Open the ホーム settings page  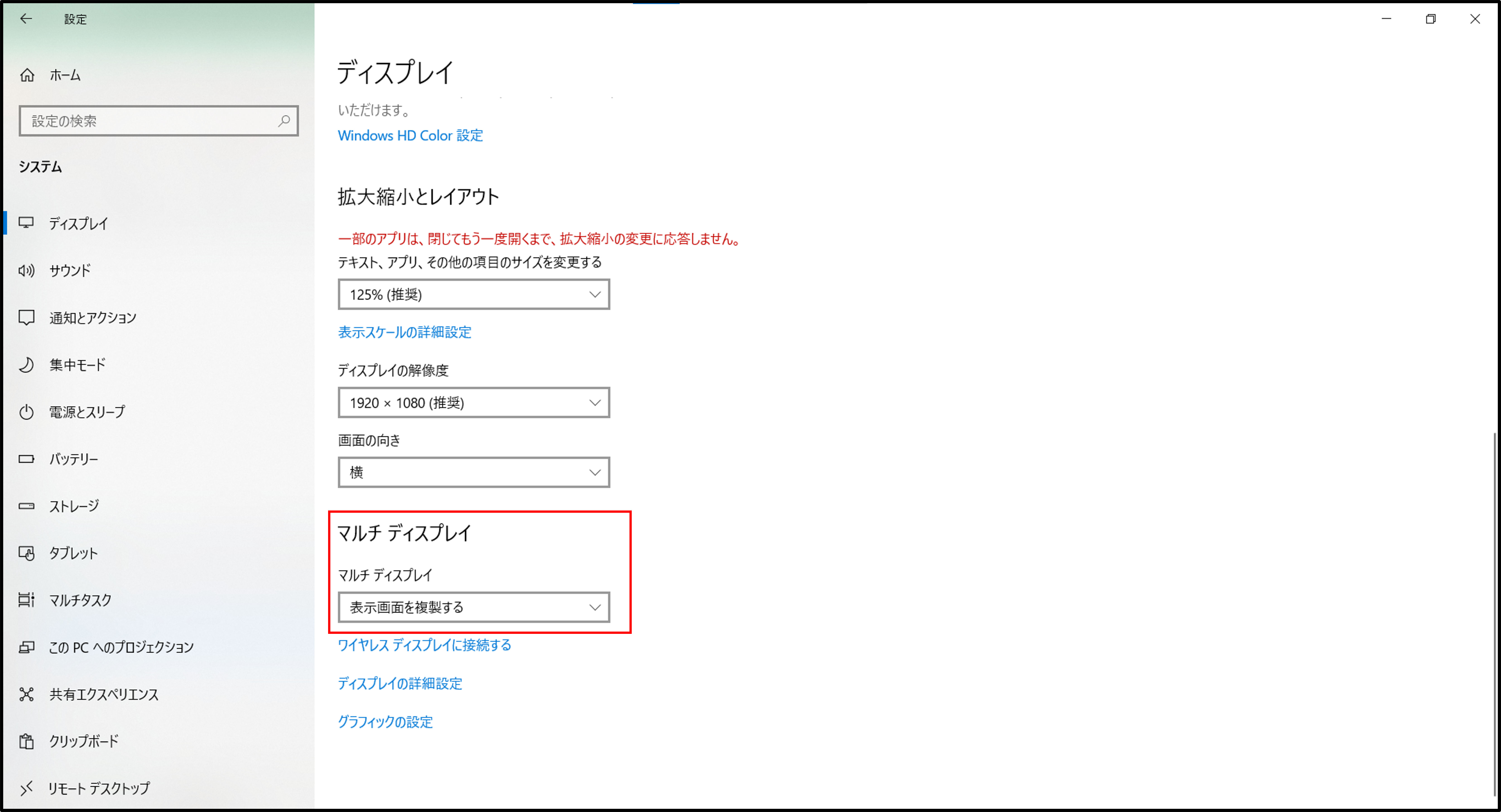[159, 75]
